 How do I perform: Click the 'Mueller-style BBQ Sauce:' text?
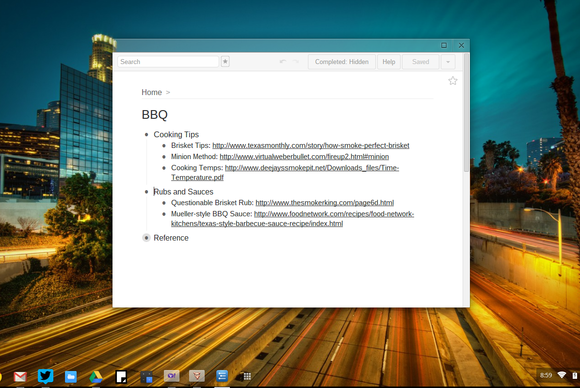pyautogui.click(x=212, y=214)
